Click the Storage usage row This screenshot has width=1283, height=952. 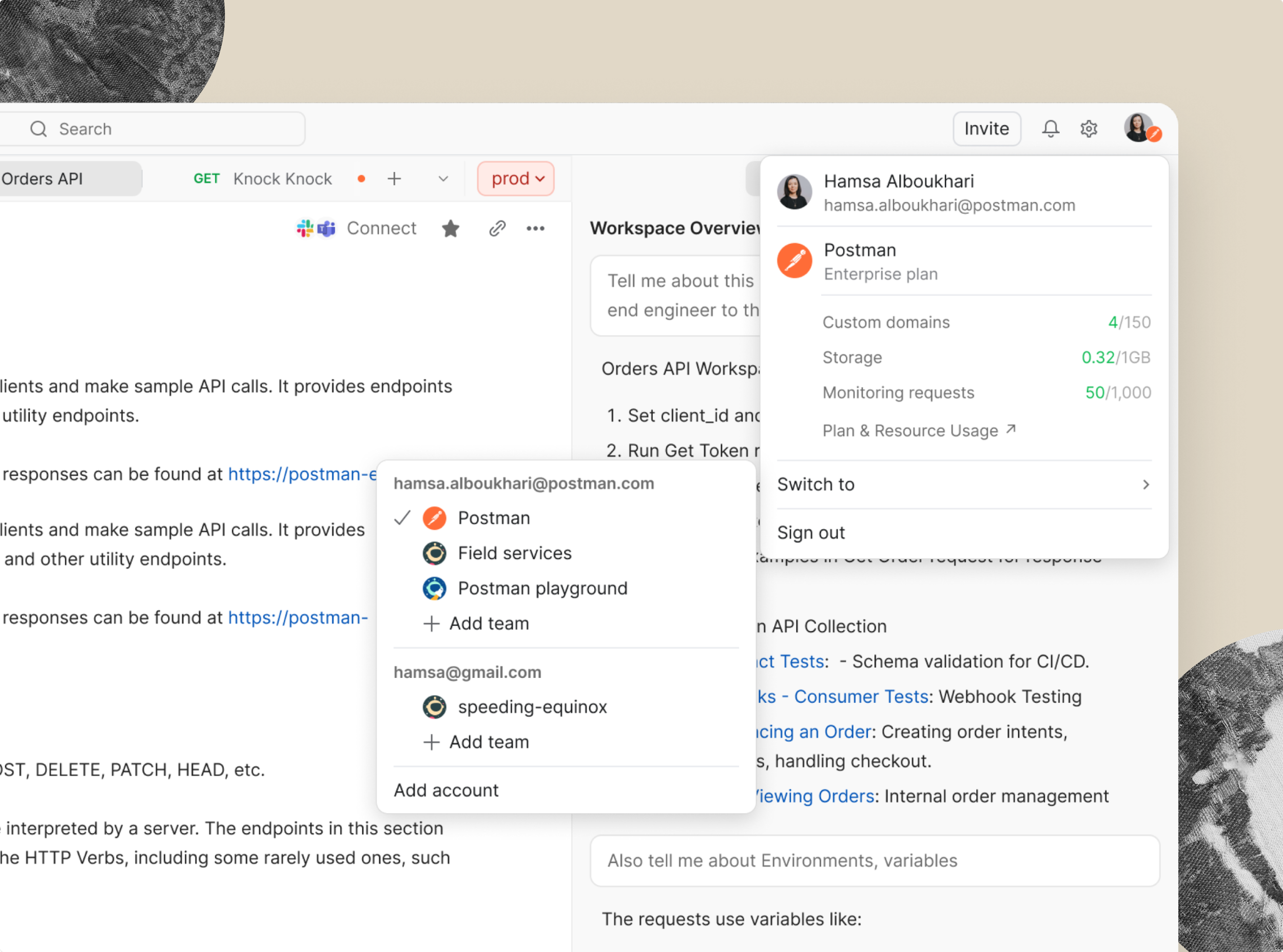(x=986, y=357)
